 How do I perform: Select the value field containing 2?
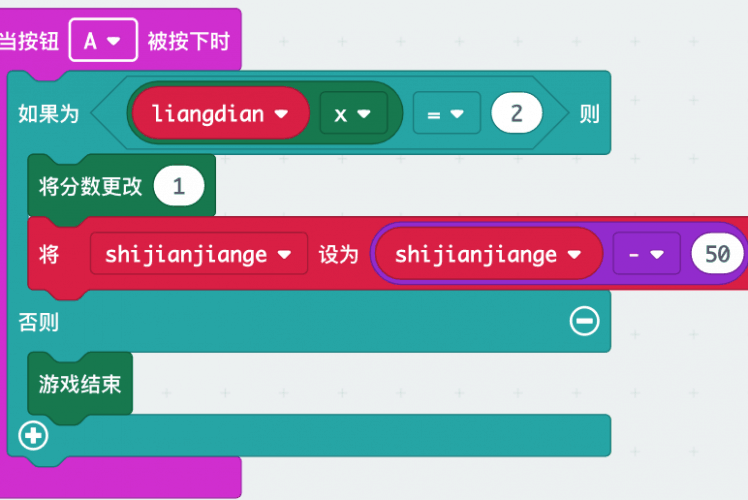[516, 114]
